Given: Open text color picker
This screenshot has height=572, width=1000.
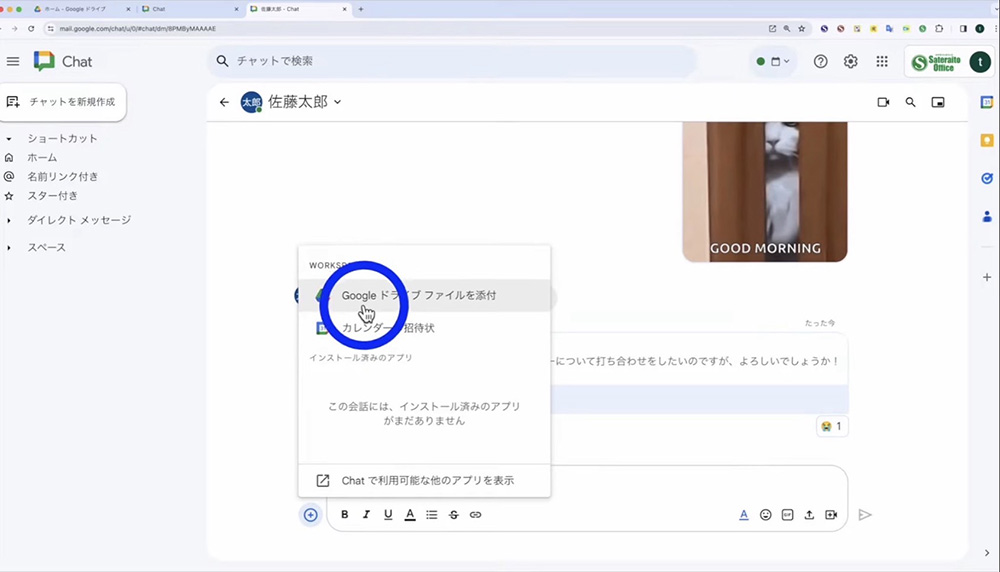Looking at the screenshot, I should tap(410, 515).
